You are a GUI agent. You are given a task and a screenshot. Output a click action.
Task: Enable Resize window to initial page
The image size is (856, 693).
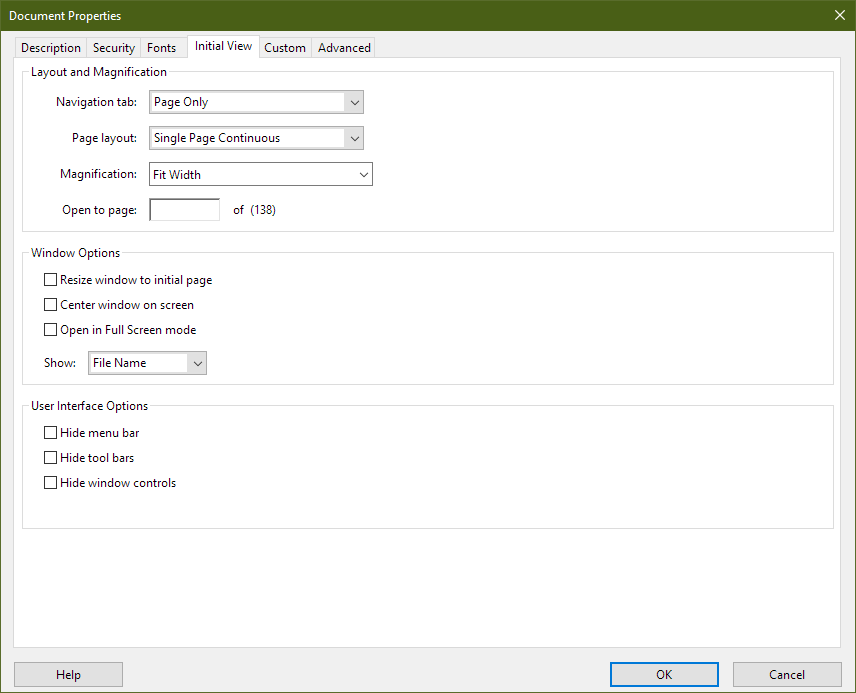coord(51,281)
